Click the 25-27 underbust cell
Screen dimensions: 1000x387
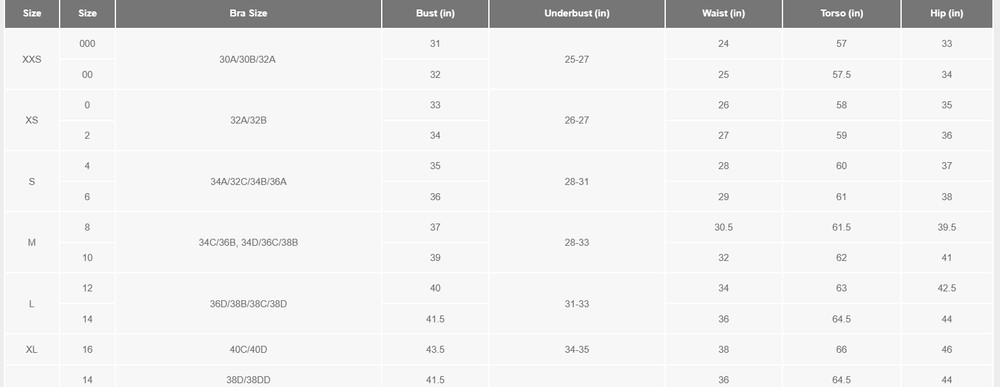pos(577,59)
